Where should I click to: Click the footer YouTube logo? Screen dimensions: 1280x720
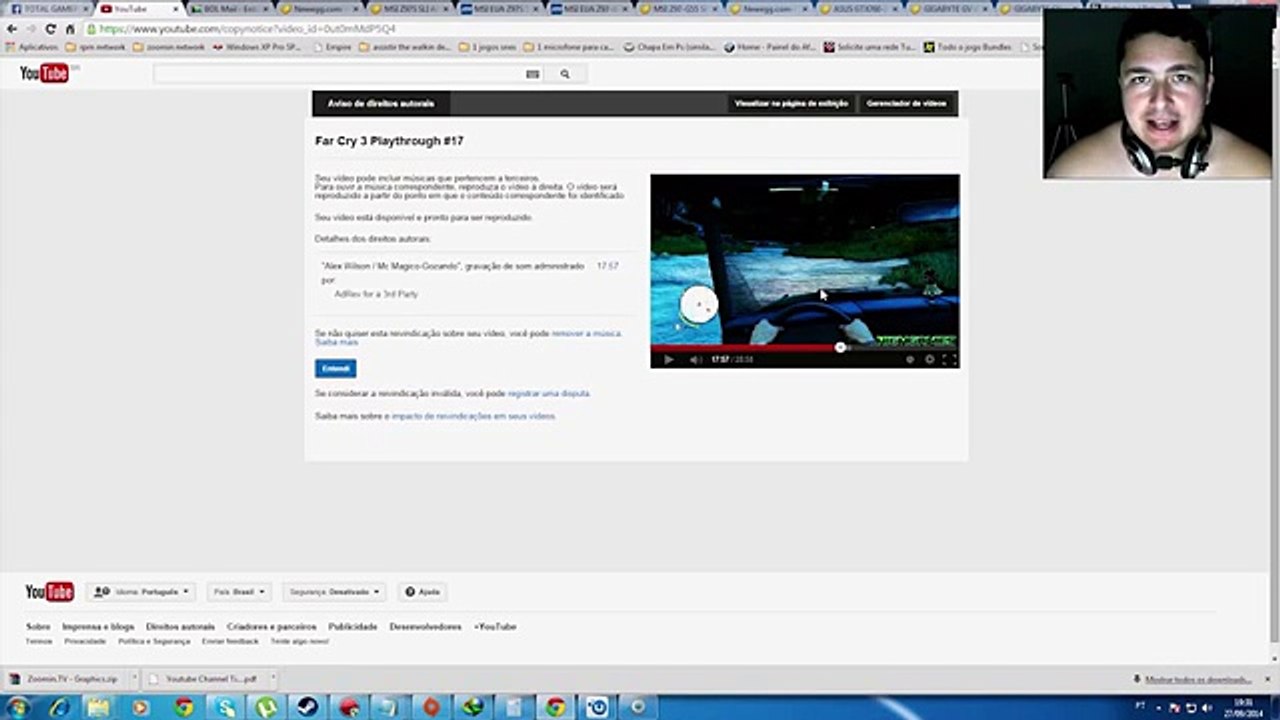pos(49,592)
